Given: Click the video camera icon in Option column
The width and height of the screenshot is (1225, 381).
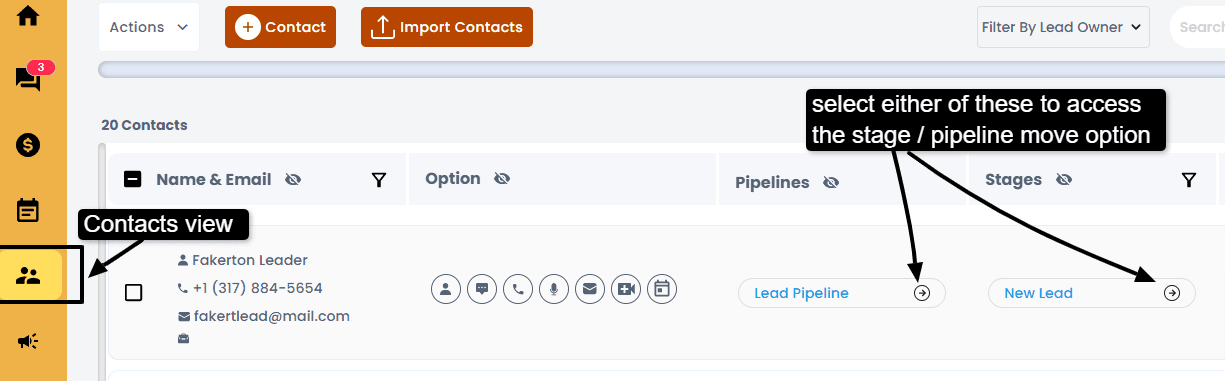Looking at the screenshot, I should tap(626, 289).
